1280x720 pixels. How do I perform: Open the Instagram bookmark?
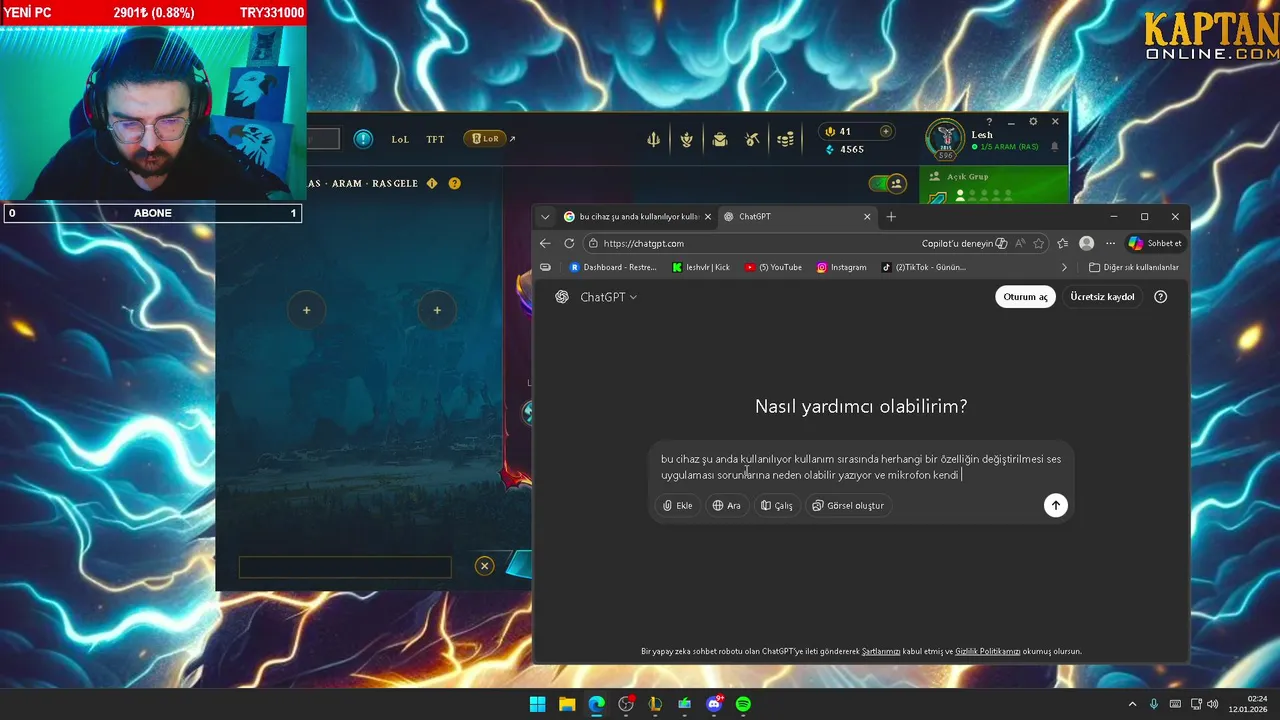[841, 267]
